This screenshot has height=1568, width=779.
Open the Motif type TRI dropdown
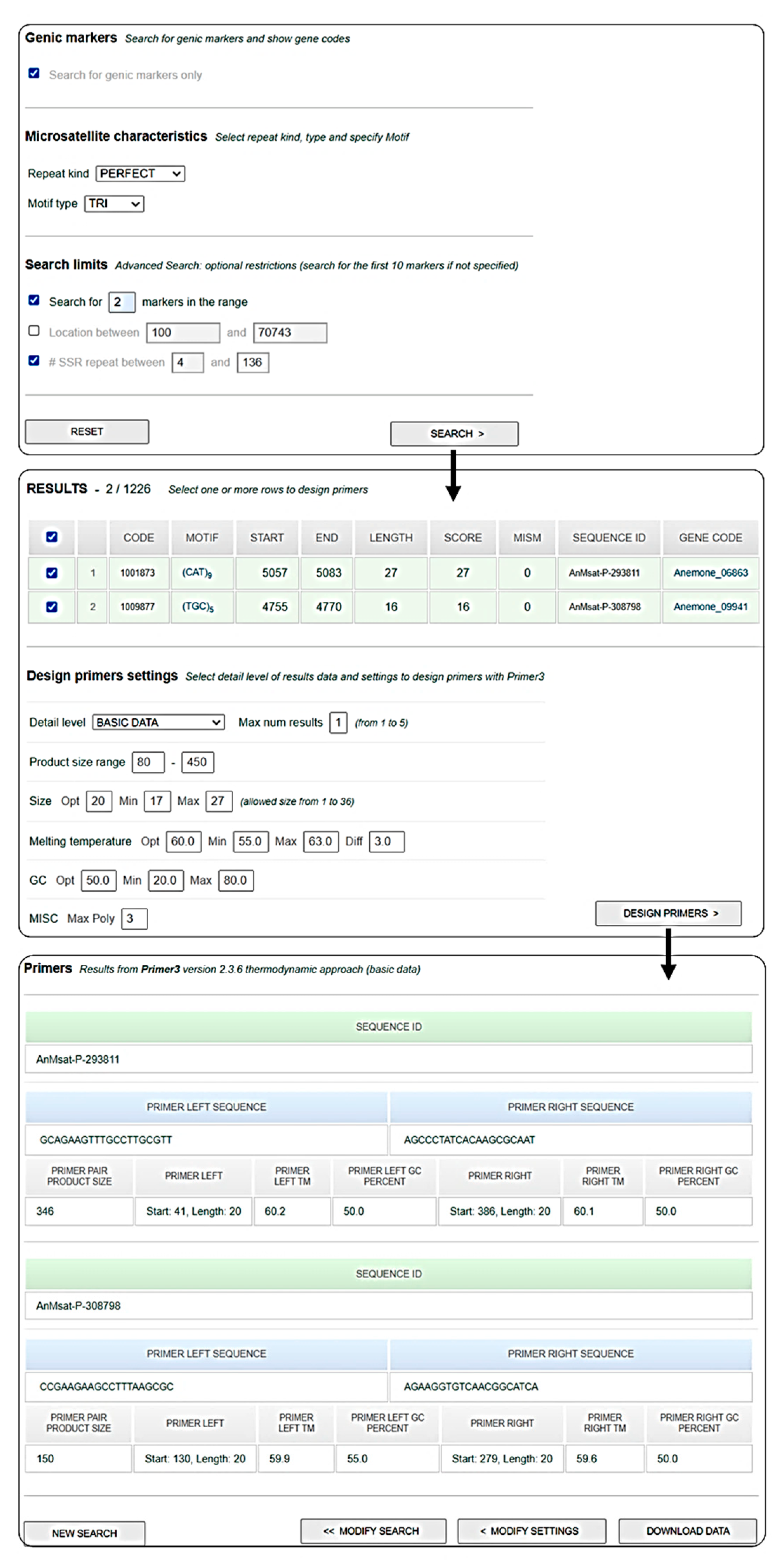114,203
